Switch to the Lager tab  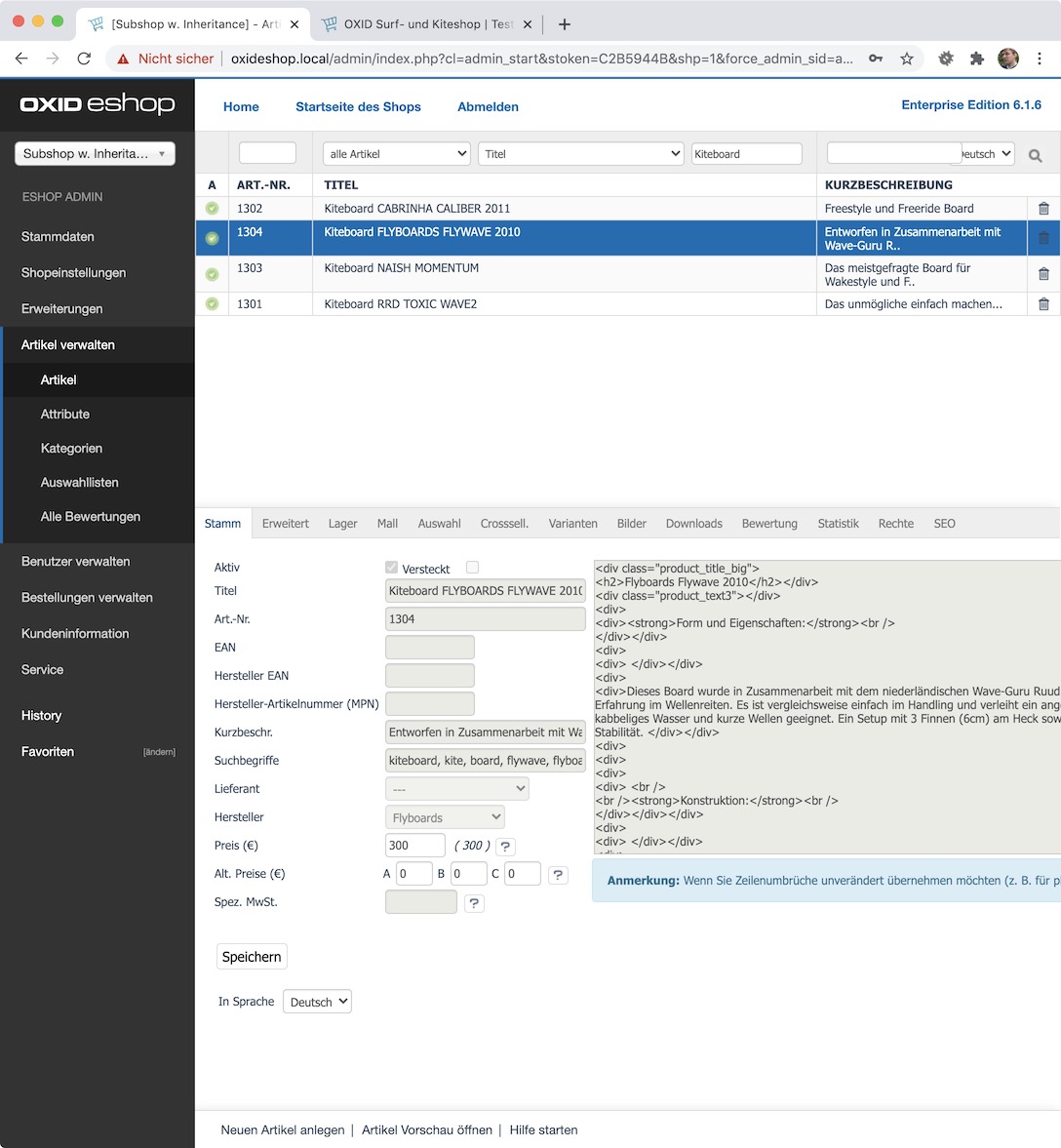[x=342, y=524]
